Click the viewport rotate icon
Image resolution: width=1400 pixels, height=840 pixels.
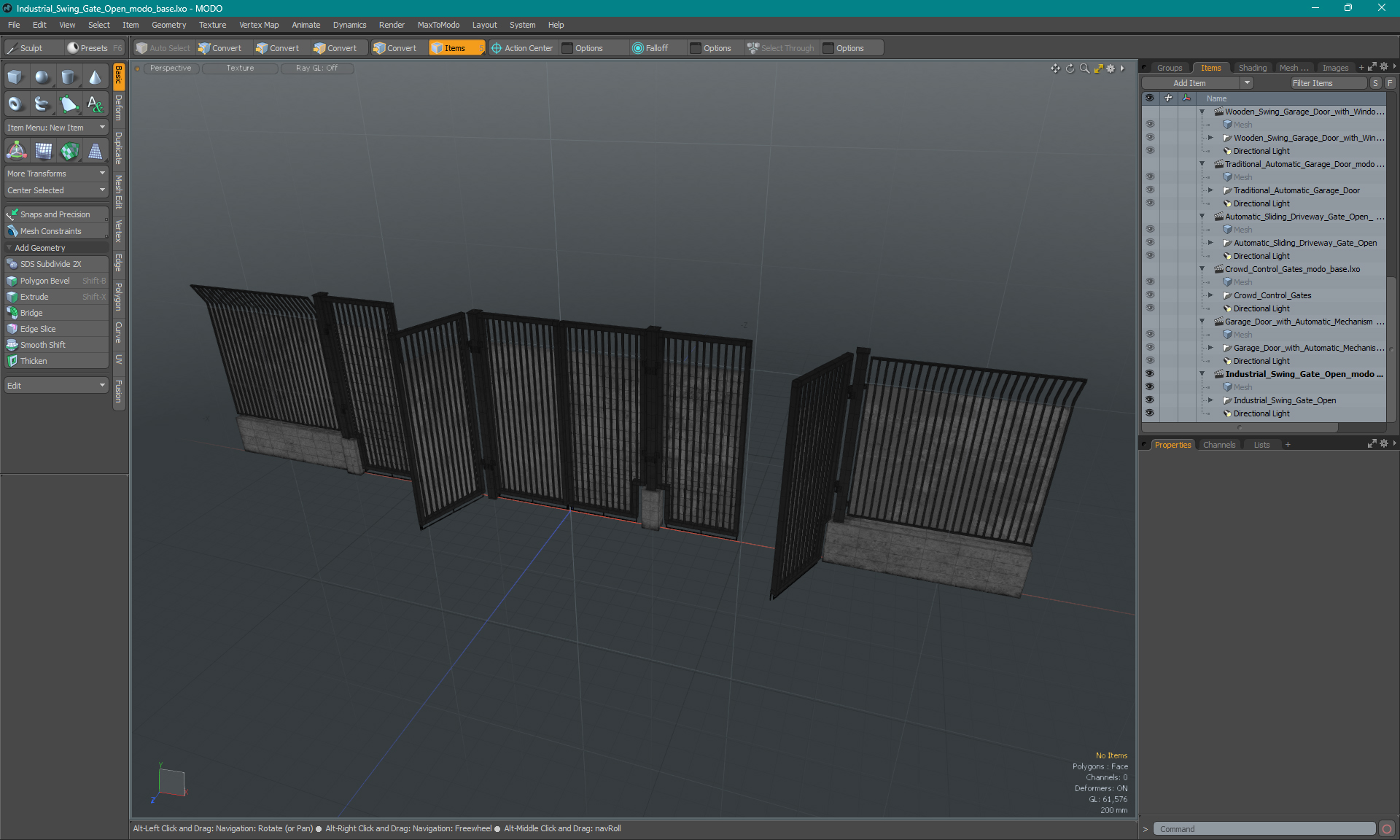pyautogui.click(x=1070, y=69)
